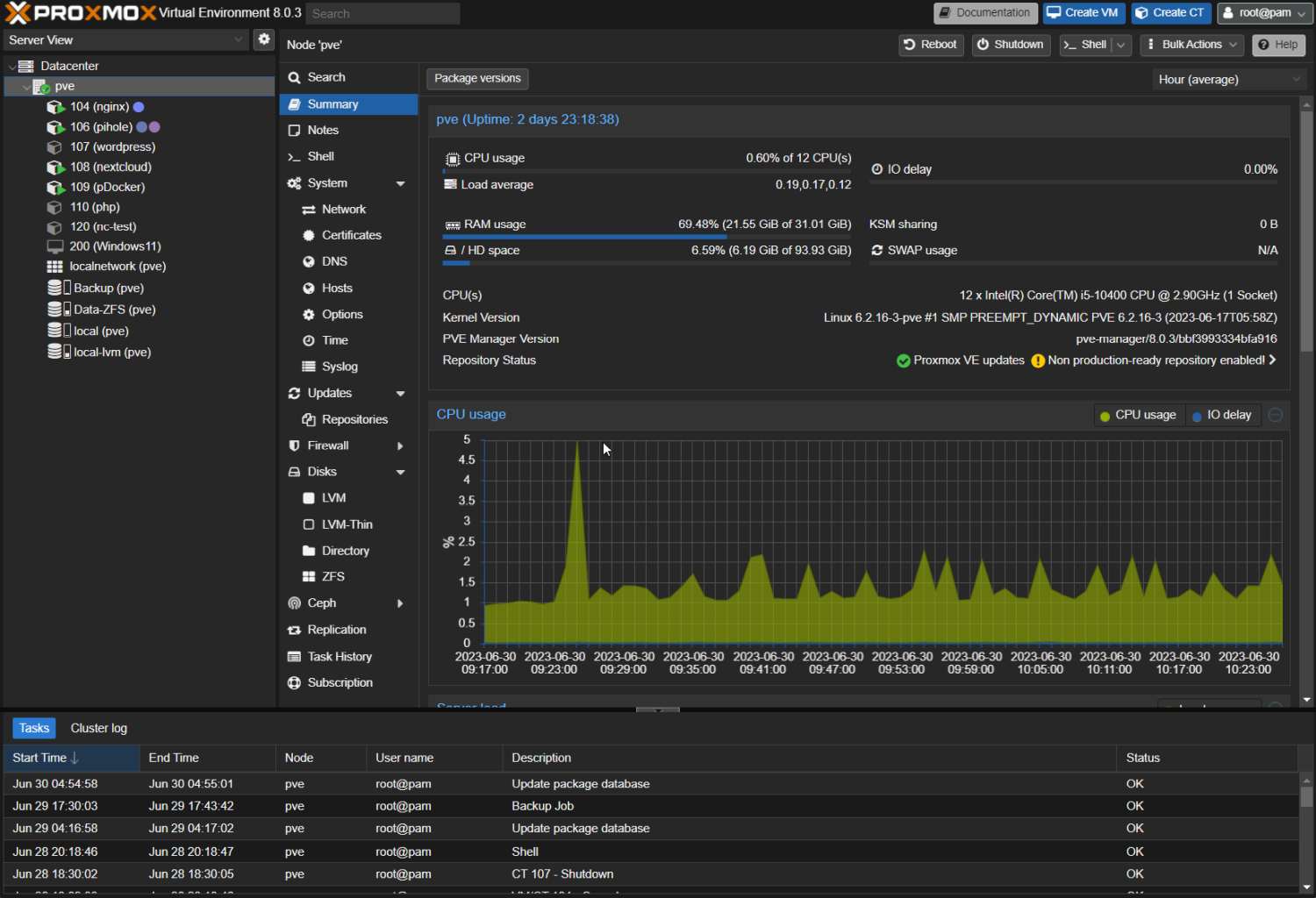Click the top Search input field
This screenshot has height=898, width=1316.
(x=383, y=14)
